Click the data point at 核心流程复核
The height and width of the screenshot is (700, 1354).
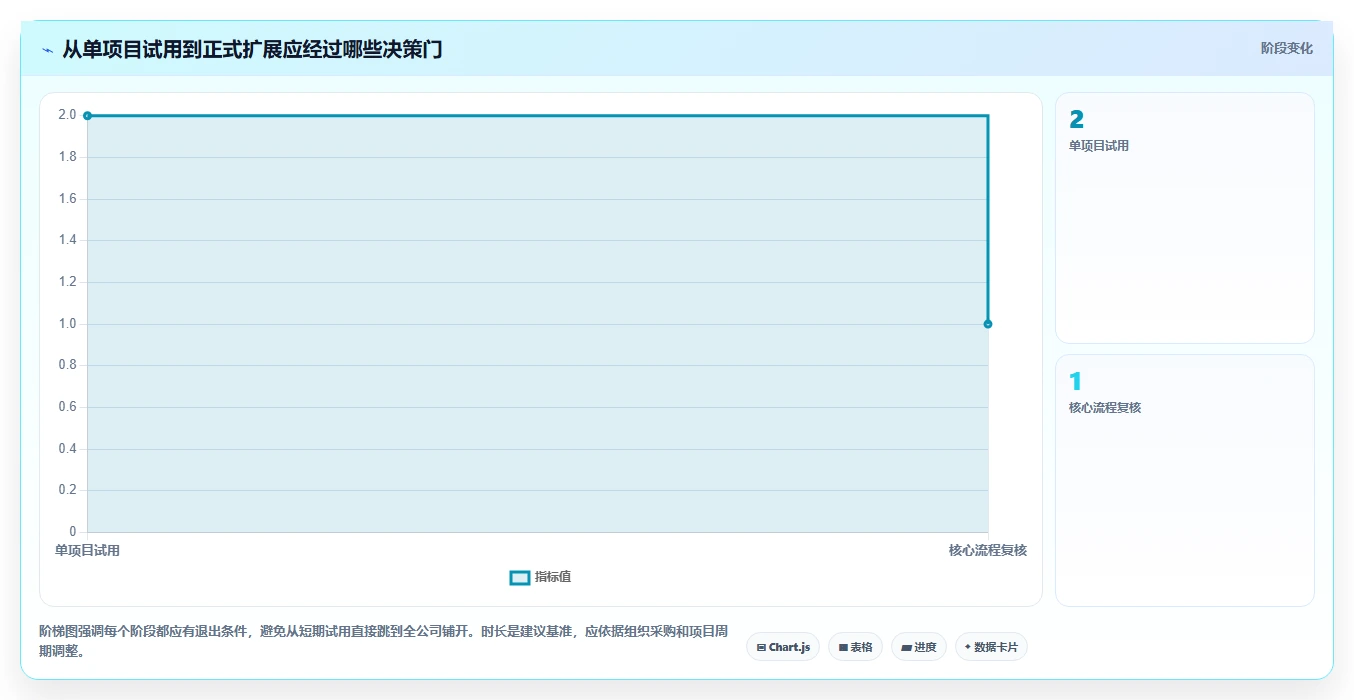tap(988, 324)
